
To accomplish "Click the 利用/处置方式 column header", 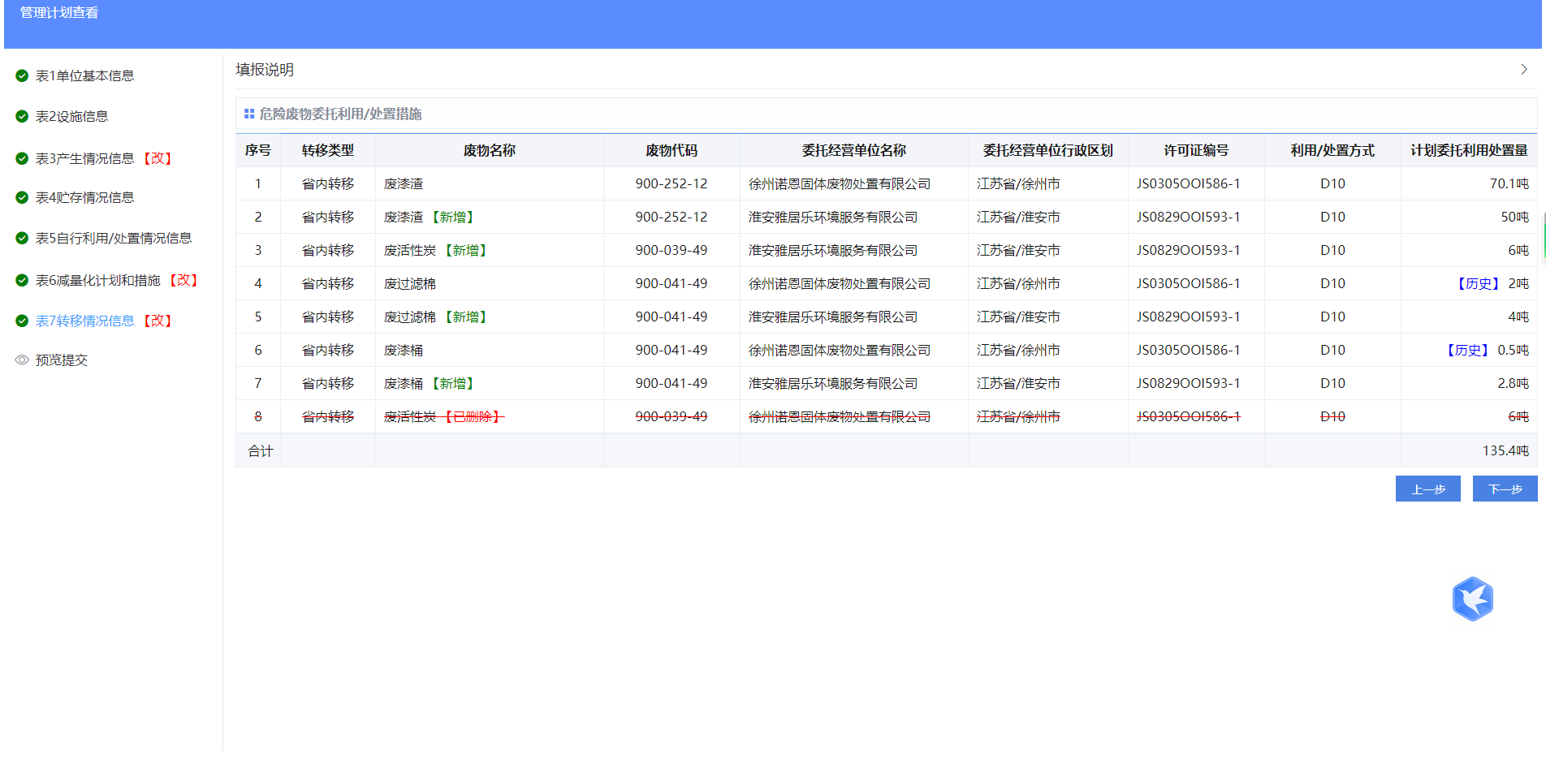I will (1332, 150).
